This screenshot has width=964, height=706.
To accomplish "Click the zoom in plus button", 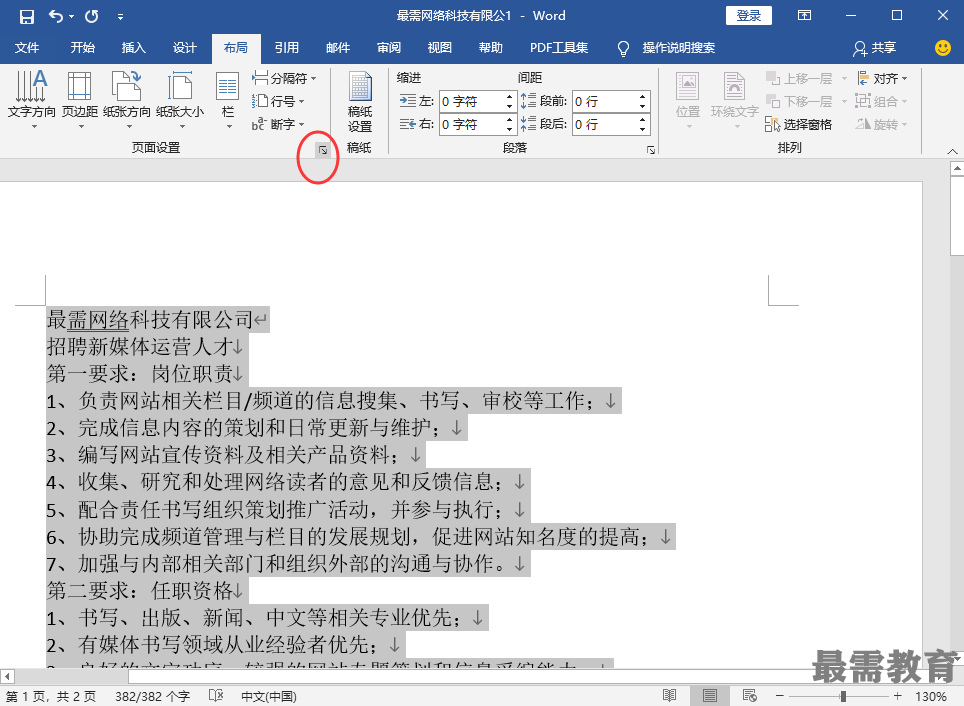I will [898, 696].
